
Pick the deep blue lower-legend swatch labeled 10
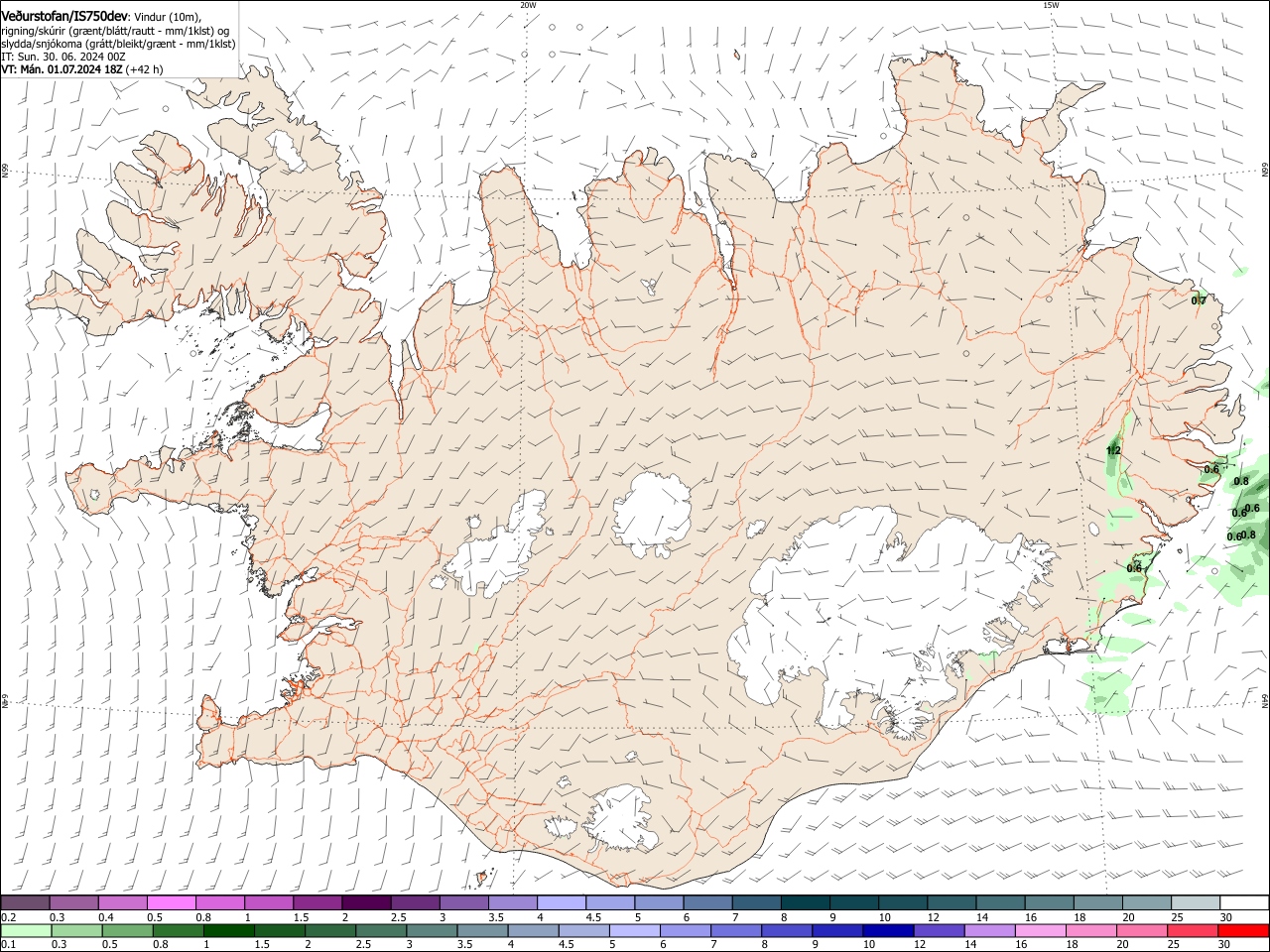coord(887,930)
